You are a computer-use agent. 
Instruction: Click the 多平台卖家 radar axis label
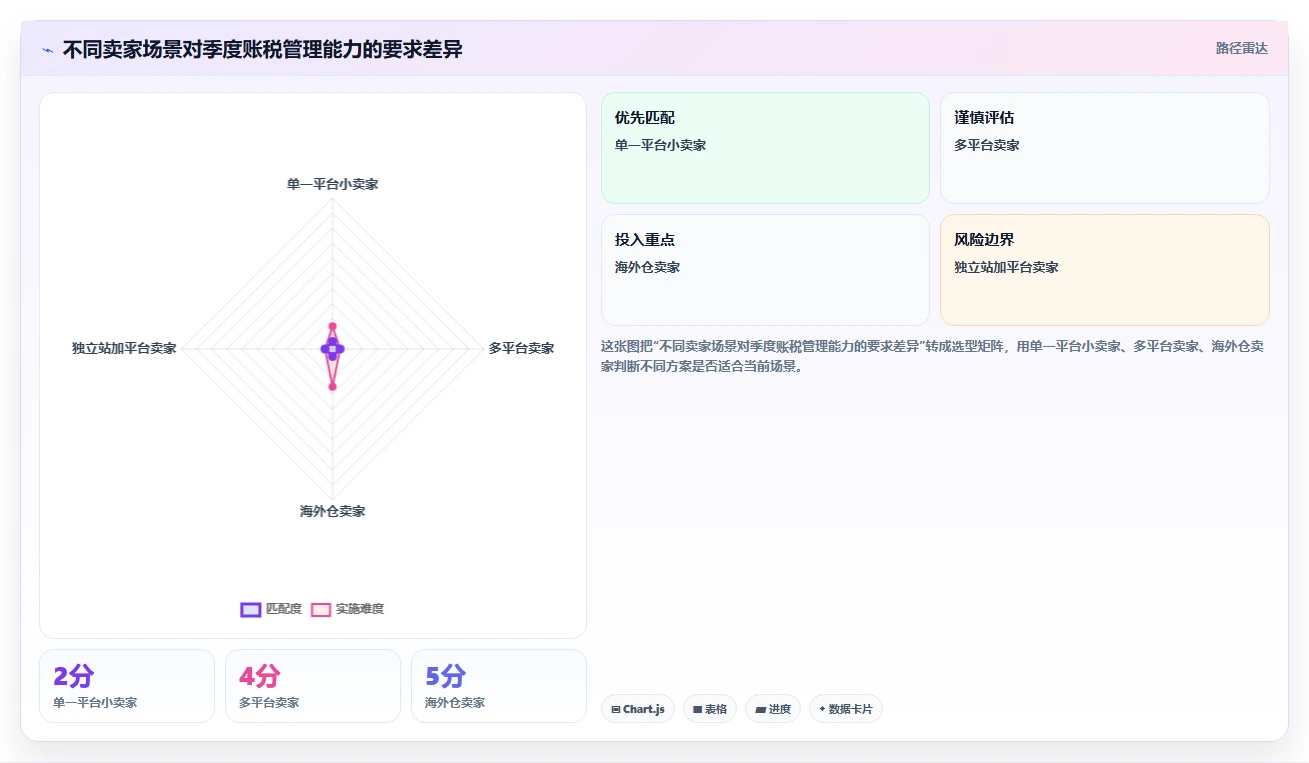(x=521, y=348)
